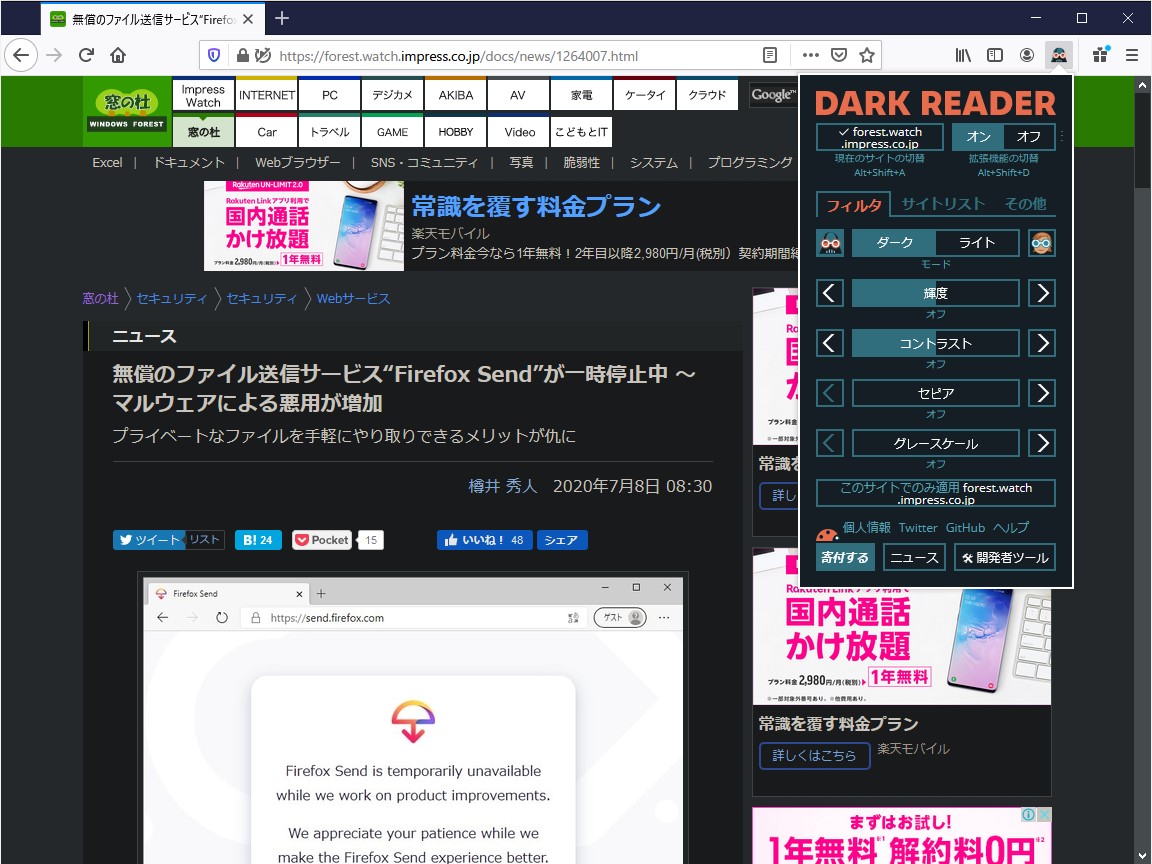
Task: Click the Dark Reader extension icon in the toolbar
Action: (1059, 55)
